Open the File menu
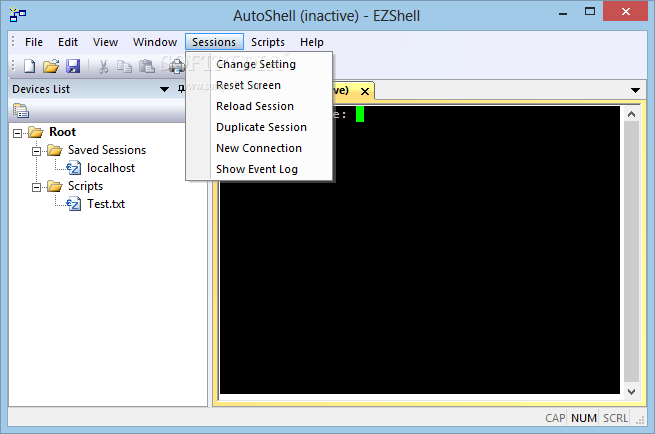 pyautogui.click(x=34, y=42)
